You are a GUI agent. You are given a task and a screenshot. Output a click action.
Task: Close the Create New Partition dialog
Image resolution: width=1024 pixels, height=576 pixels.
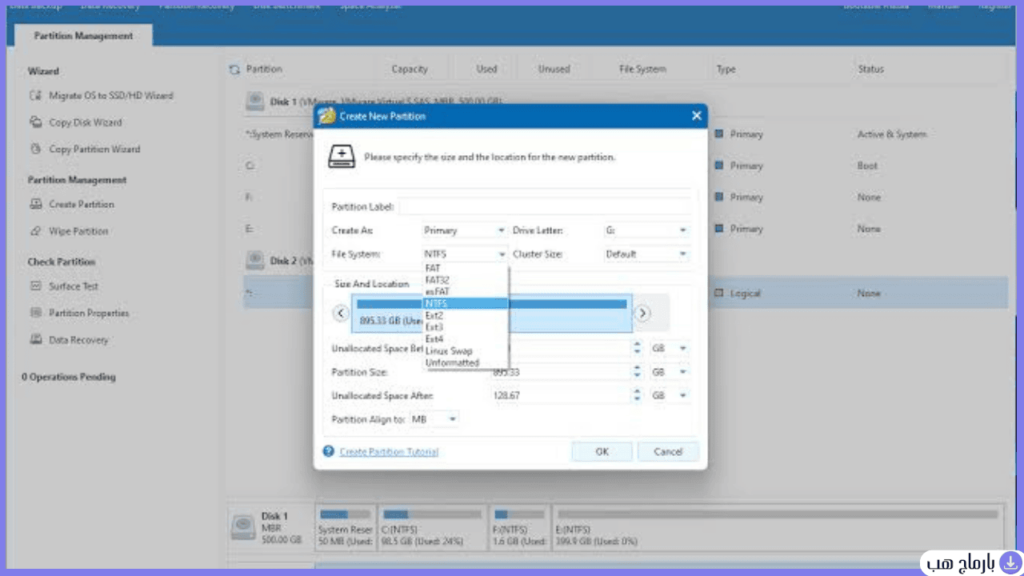click(x=696, y=116)
